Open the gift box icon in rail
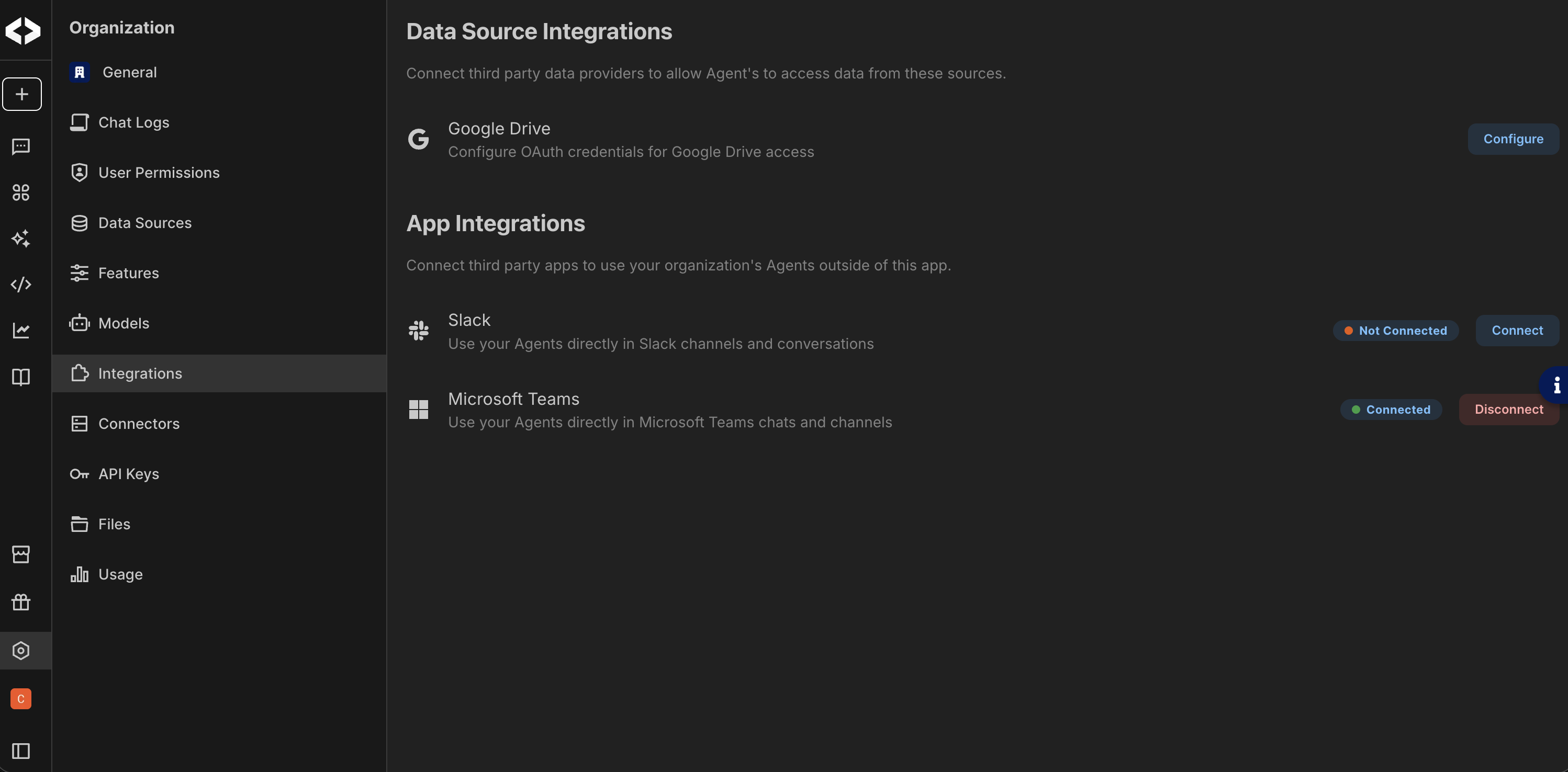1568x772 pixels. pos(21,602)
